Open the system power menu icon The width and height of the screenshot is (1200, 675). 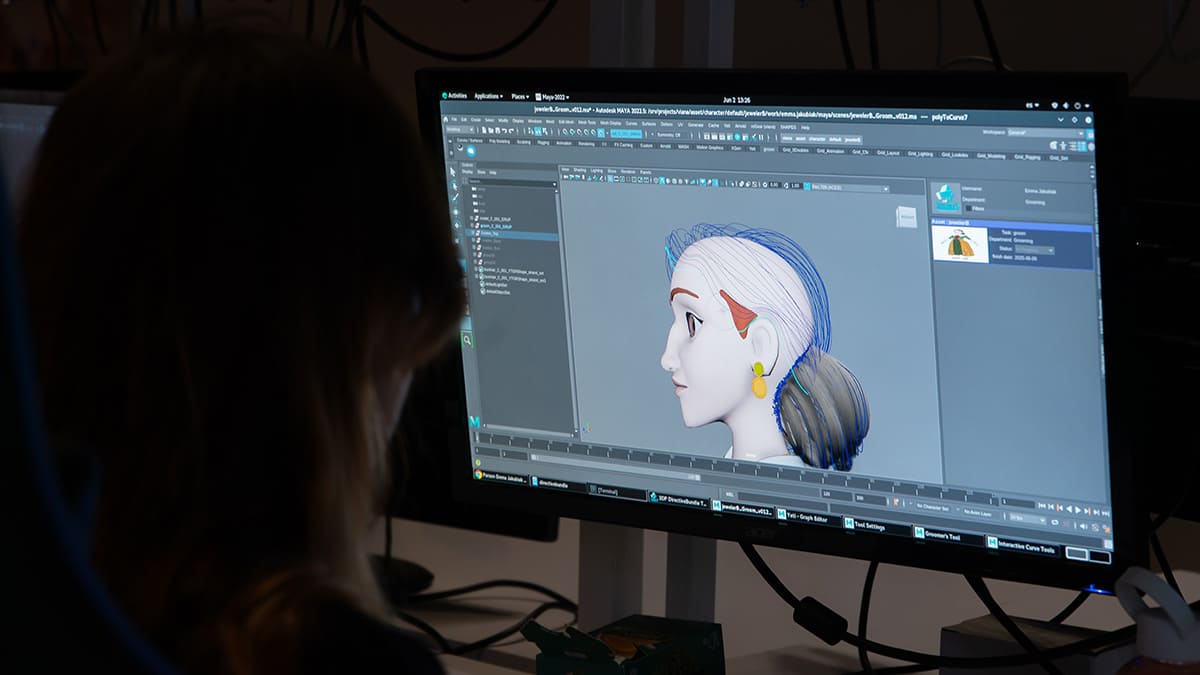tap(1078, 105)
